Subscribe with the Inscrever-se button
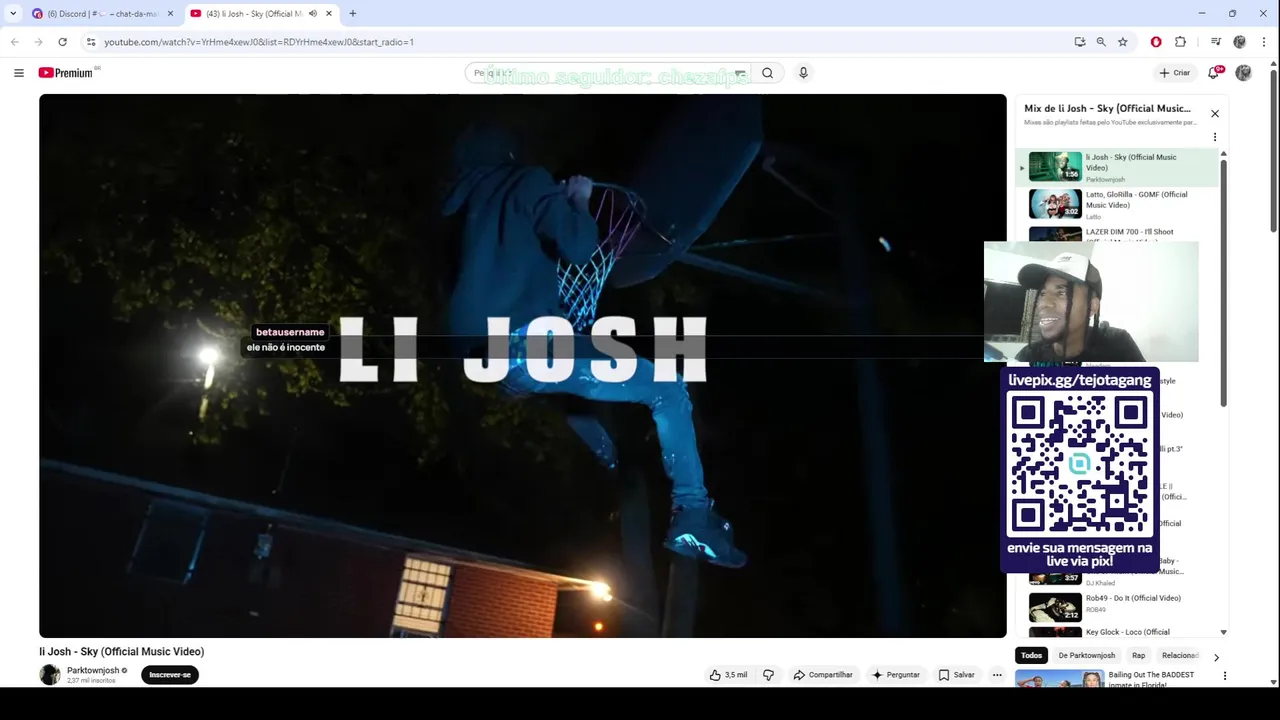Screen dimensions: 1280x720 pos(170,675)
